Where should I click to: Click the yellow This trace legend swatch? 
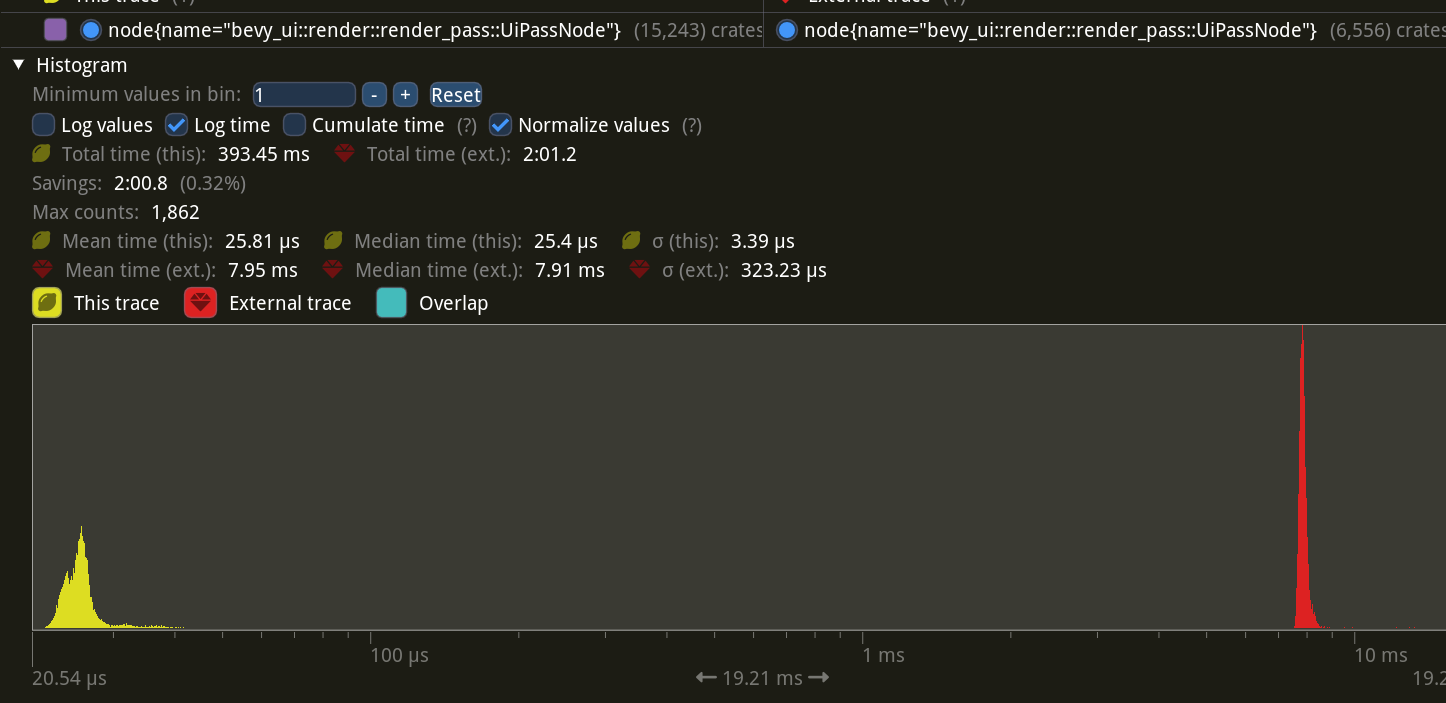click(47, 303)
